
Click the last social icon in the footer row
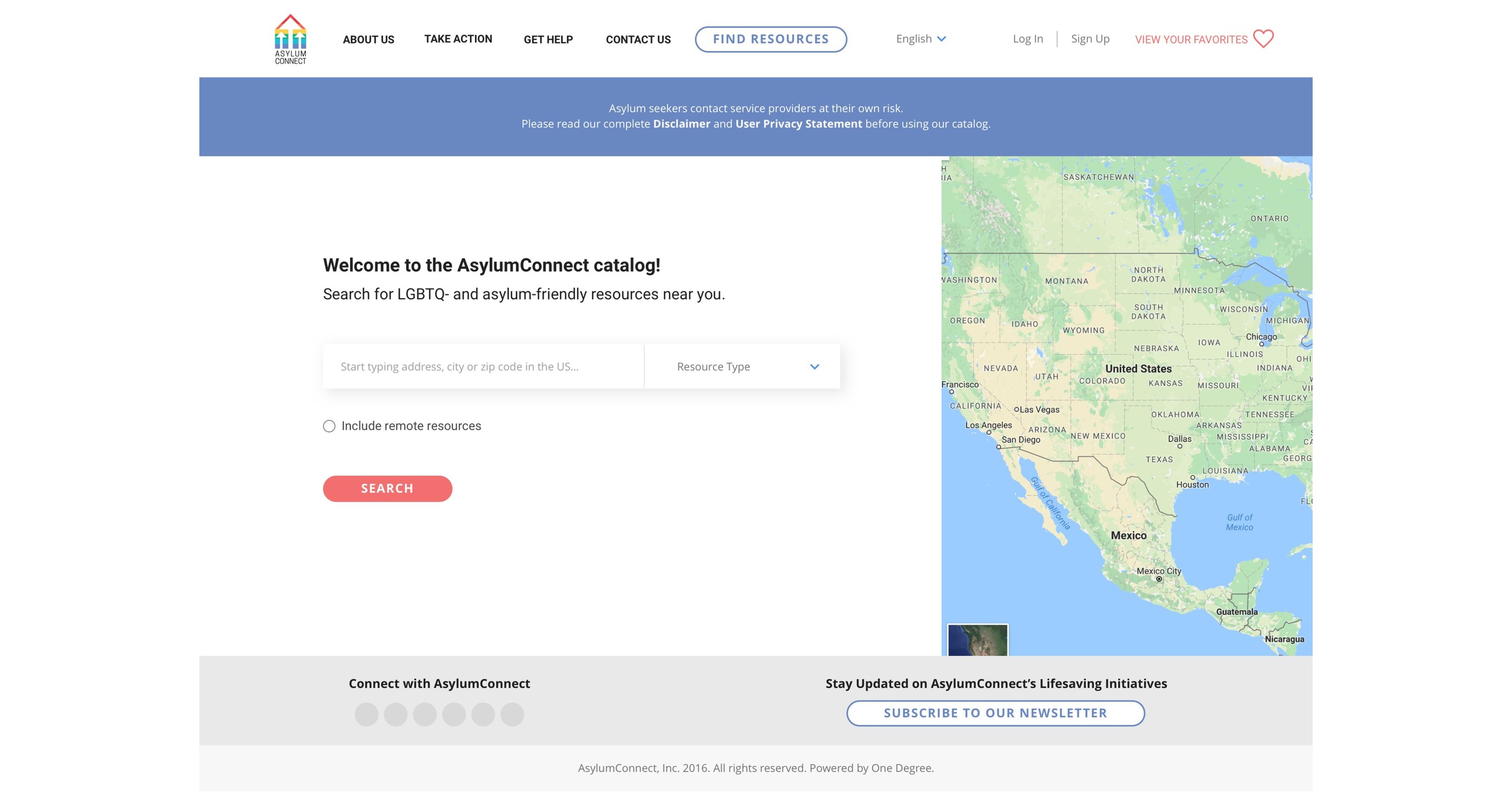coord(511,715)
